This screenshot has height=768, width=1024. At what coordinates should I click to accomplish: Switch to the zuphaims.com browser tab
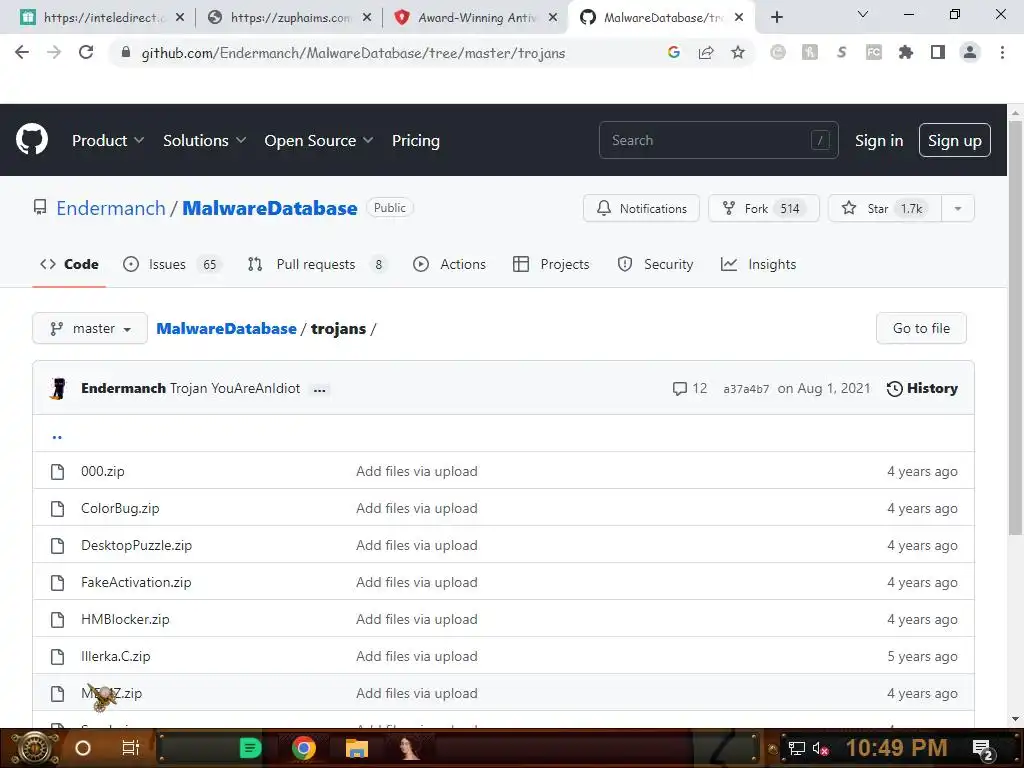(x=291, y=18)
